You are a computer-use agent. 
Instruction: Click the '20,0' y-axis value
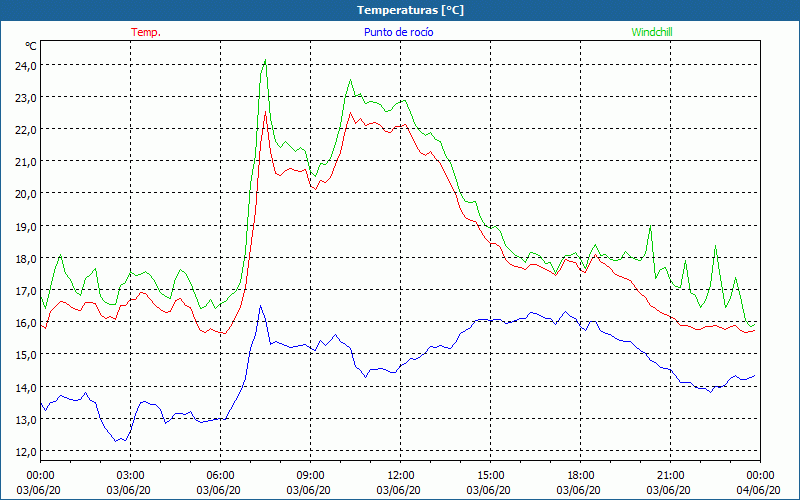pos(26,194)
